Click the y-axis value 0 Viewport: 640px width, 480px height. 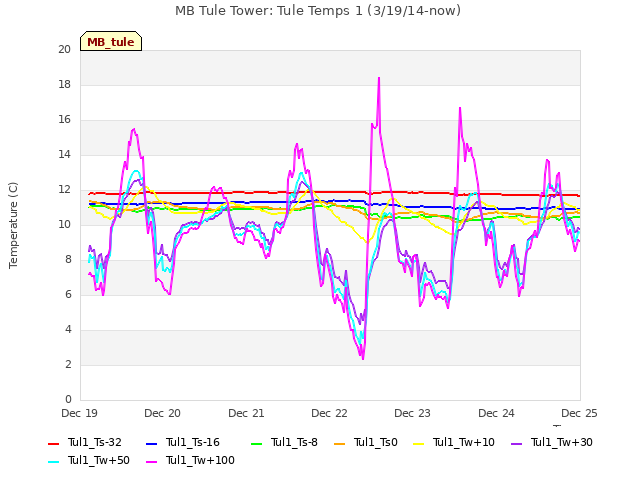(68, 399)
